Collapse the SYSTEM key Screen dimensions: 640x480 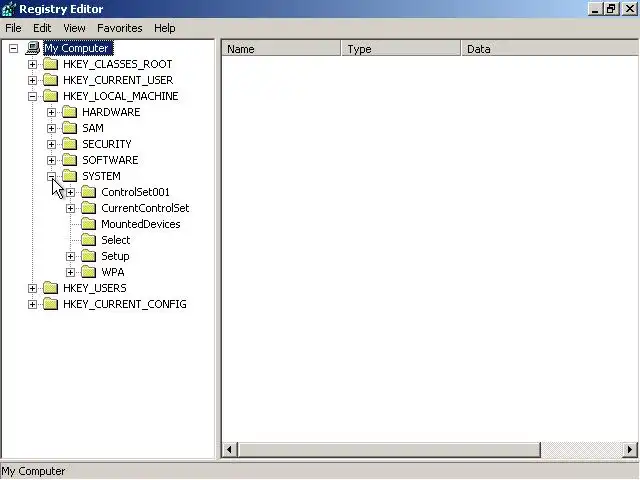coord(51,176)
